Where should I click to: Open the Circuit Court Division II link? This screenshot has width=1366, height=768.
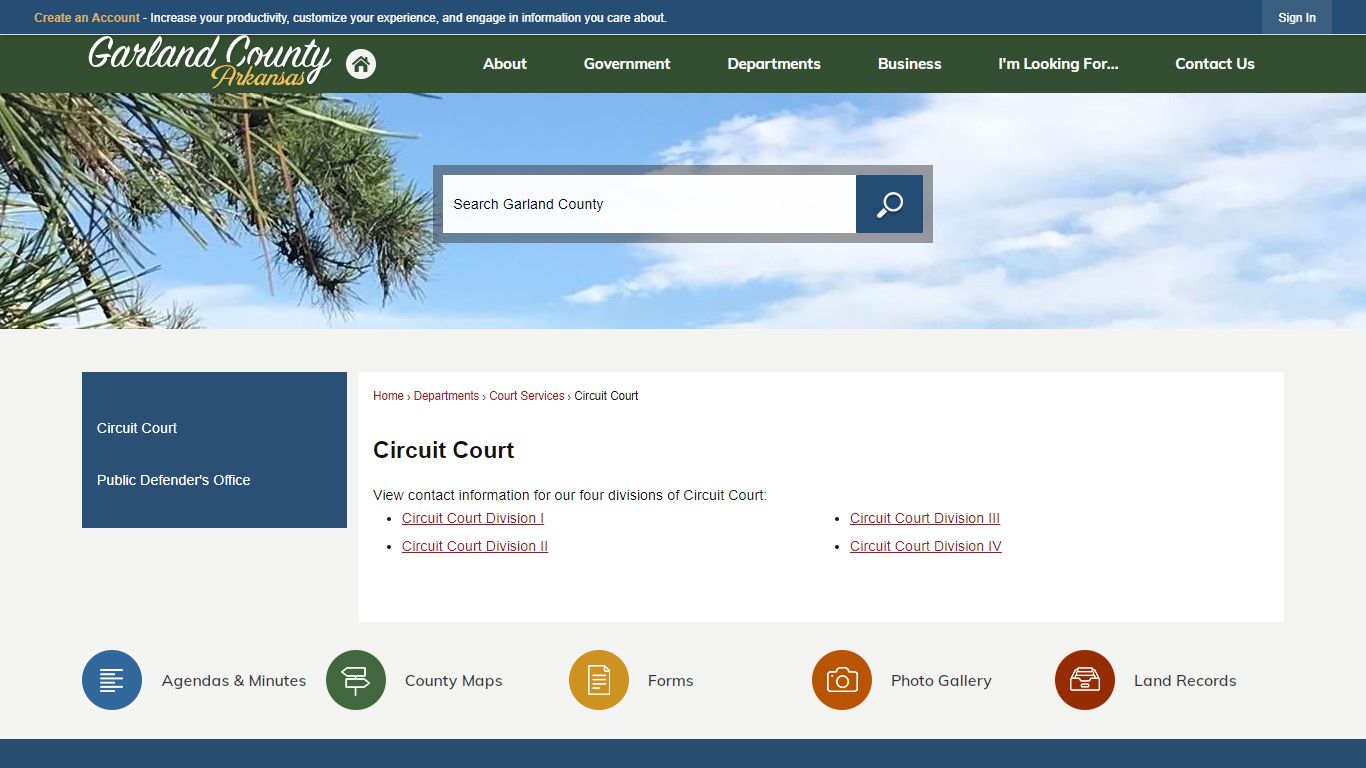pyautogui.click(x=475, y=546)
